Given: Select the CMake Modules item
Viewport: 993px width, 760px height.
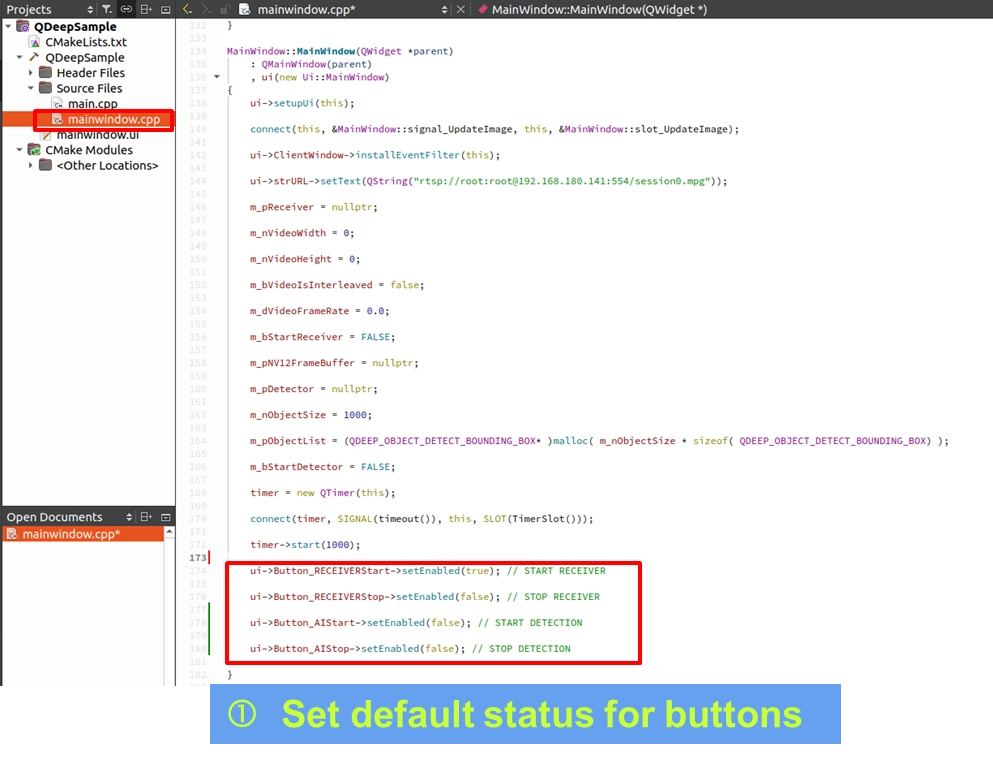Looking at the screenshot, I should (89, 150).
